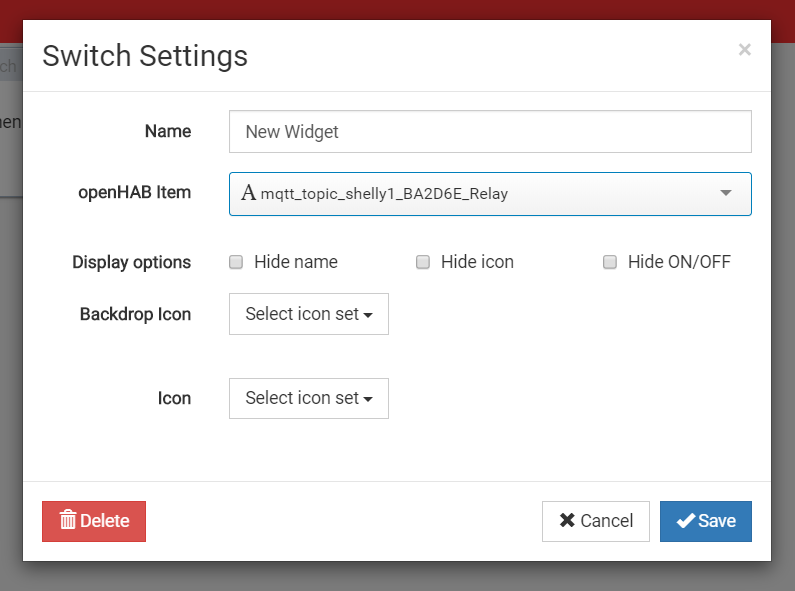Click the 'Hide name' label text
The image size is (795, 591).
click(x=296, y=262)
